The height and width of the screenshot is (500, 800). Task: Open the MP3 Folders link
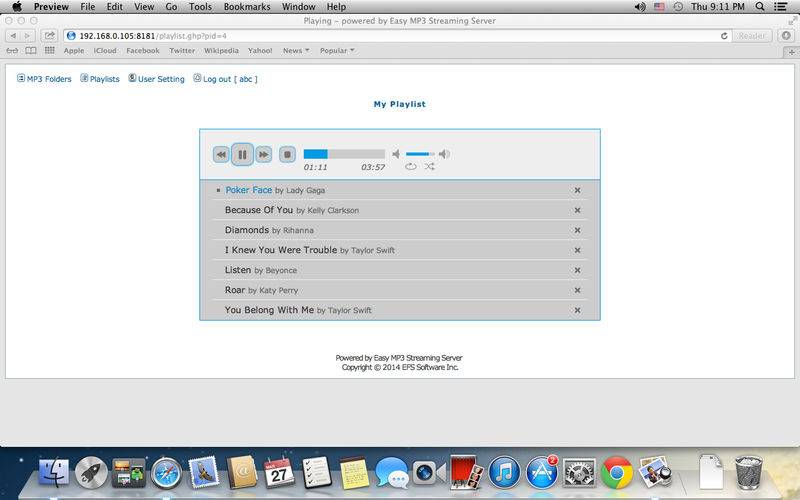[44, 79]
